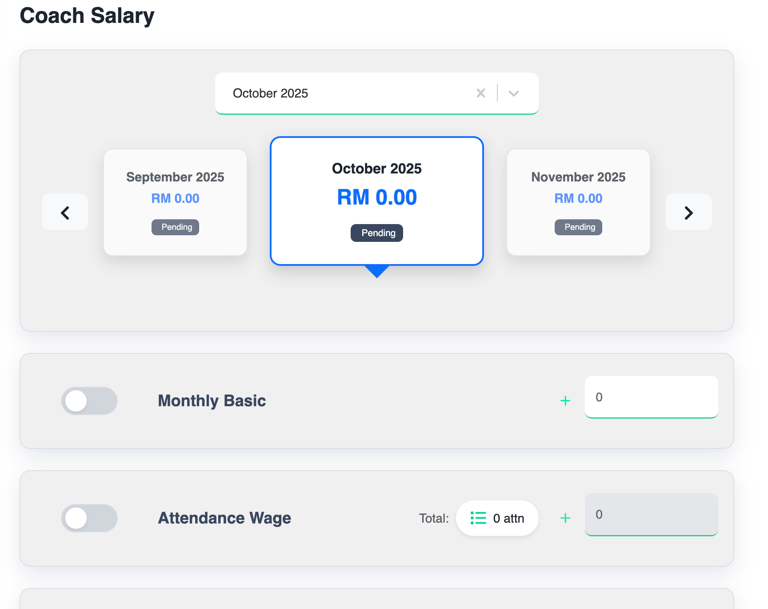Open the 0 attn attendance list button

[498, 518]
